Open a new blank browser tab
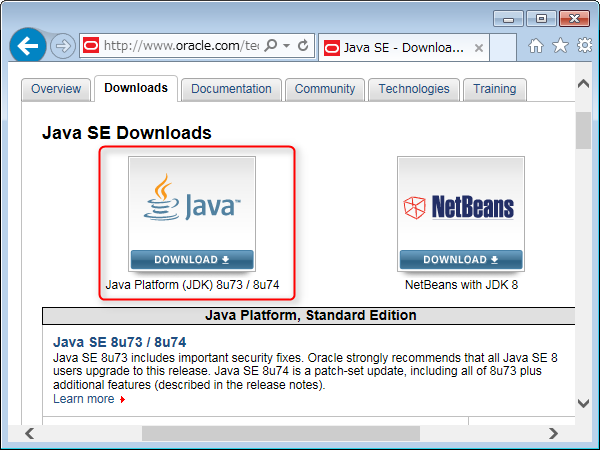Viewport: 600px width, 450px height. pos(503,47)
